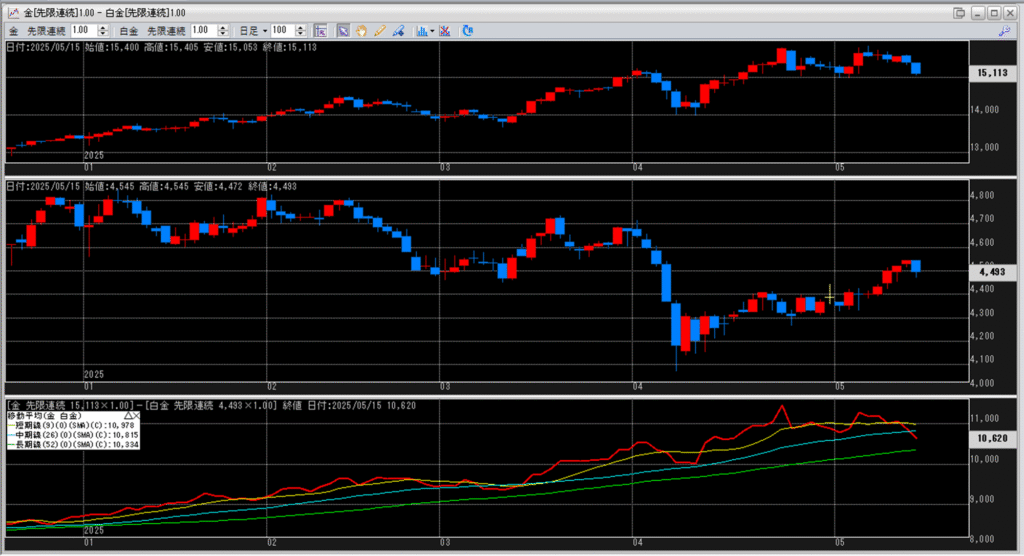This screenshot has height=556, width=1024.
Task: Open the add indicator chart icon
Action: (x=419, y=31)
